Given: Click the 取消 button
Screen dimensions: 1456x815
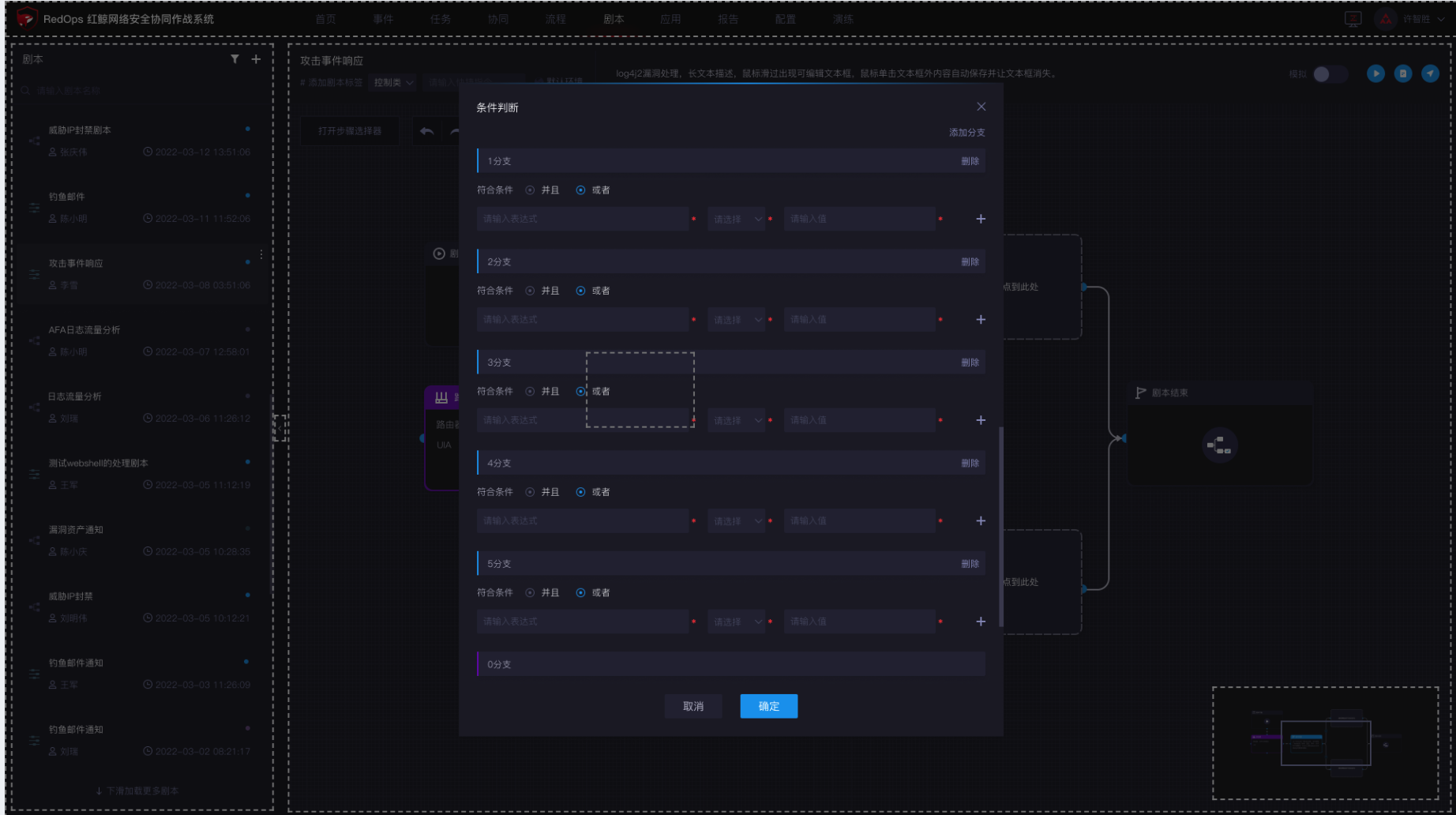Looking at the screenshot, I should [x=693, y=706].
